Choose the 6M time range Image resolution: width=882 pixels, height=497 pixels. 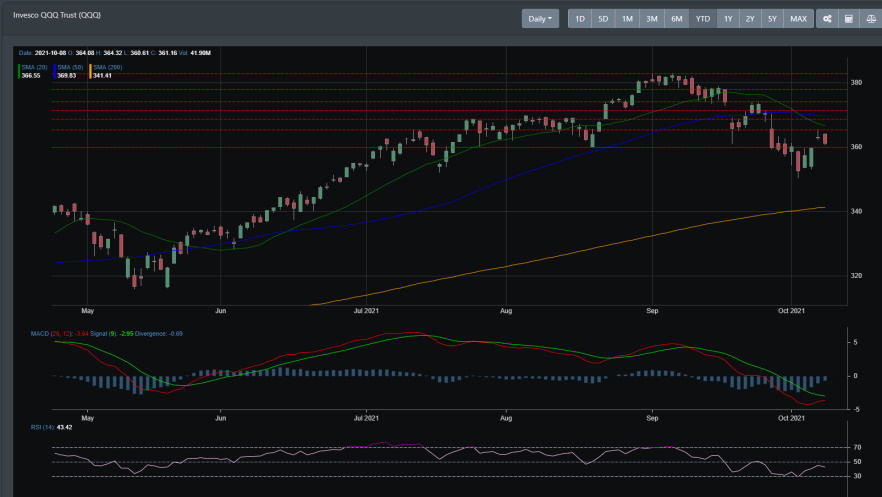[x=677, y=19]
